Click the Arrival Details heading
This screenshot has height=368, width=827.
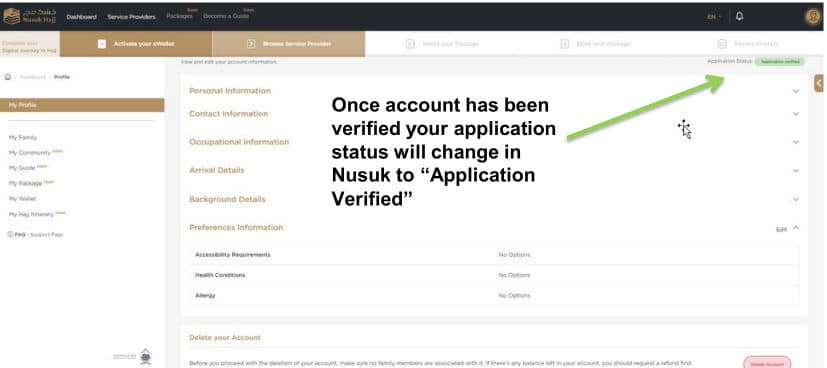pos(216,170)
